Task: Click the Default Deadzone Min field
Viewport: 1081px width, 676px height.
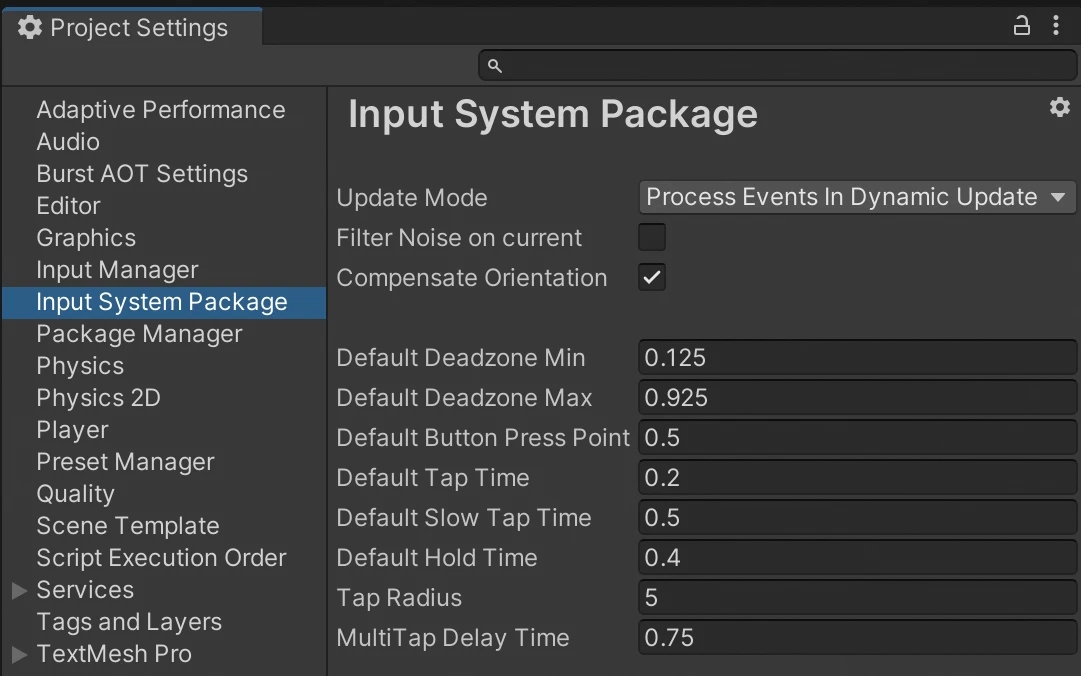Action: point(856,358)
